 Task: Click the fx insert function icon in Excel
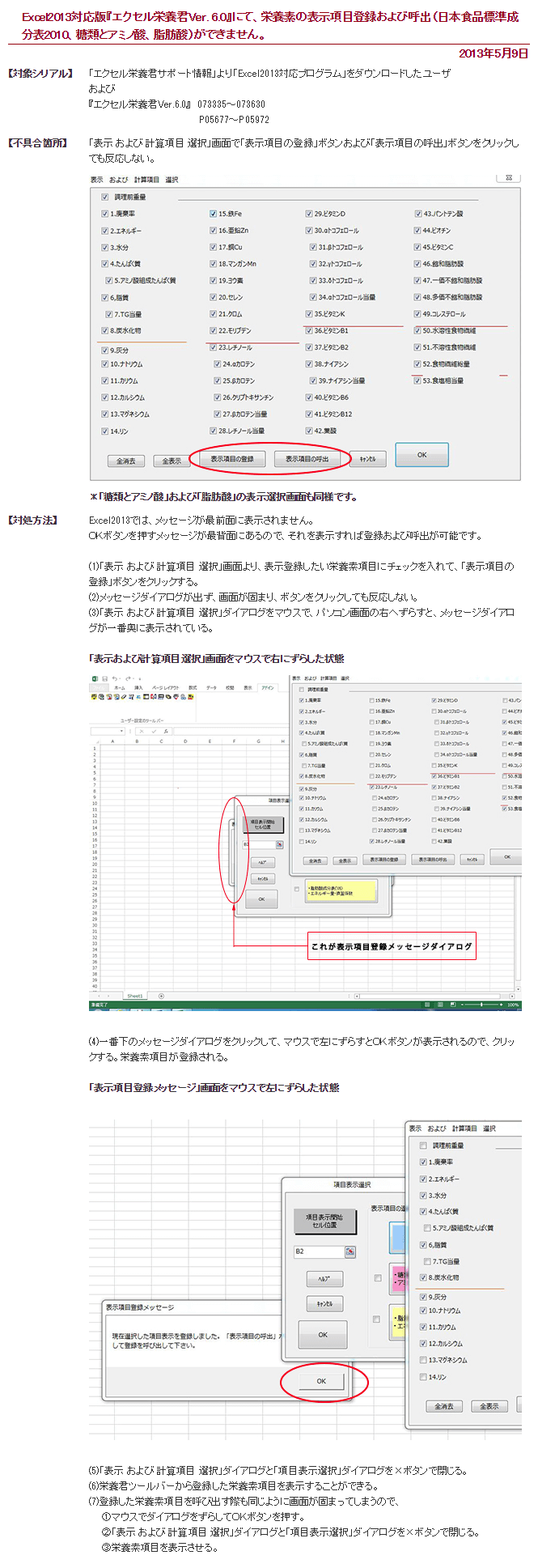[x=166, y=731]
